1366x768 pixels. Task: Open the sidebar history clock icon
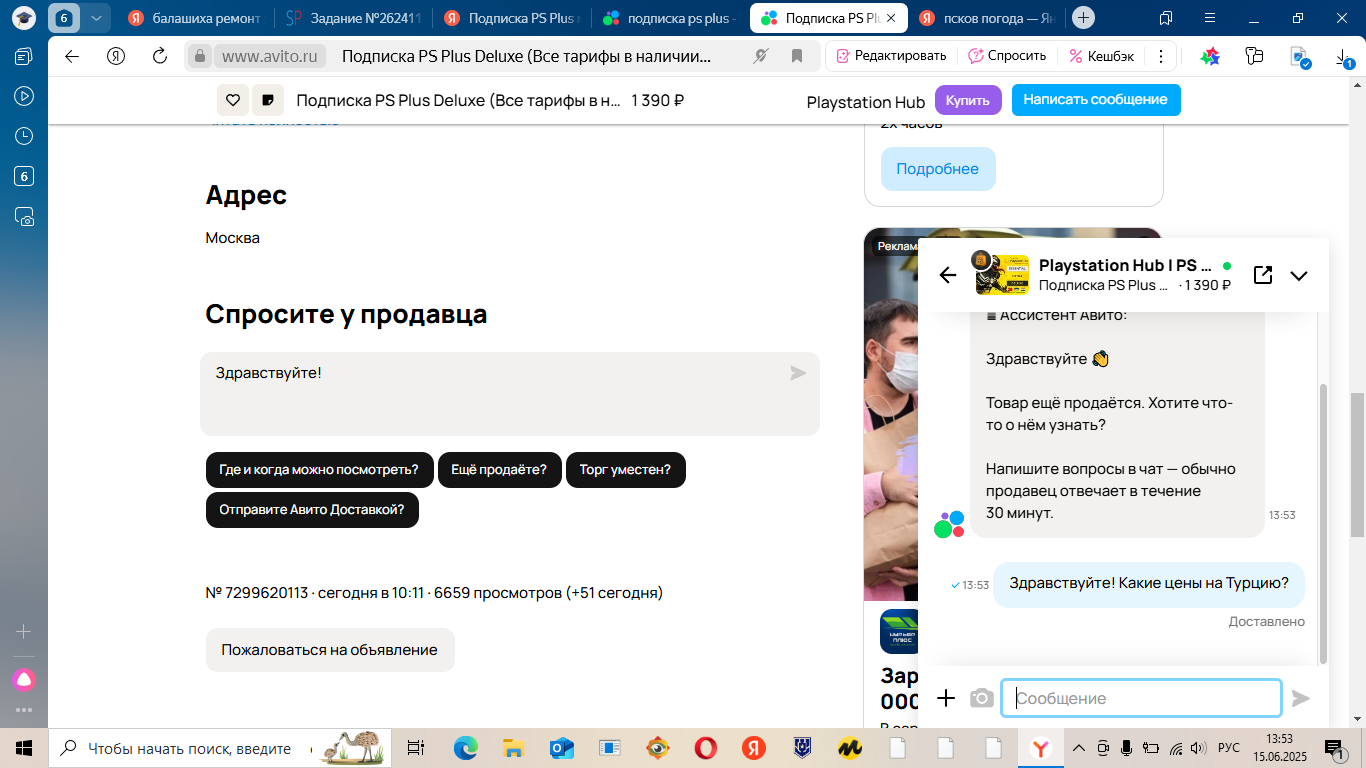24,136
